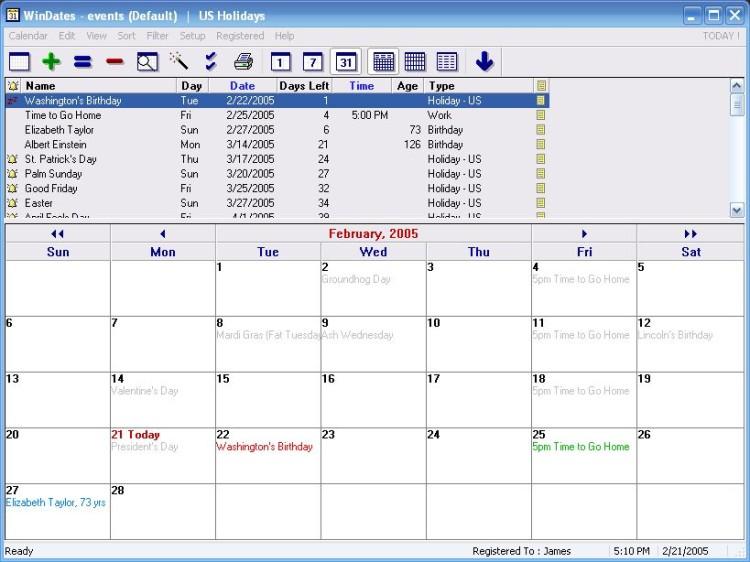Click the magic wand wizard icon
The width and height of the screenshot is (750, 562).
click(x=179, y=62)
